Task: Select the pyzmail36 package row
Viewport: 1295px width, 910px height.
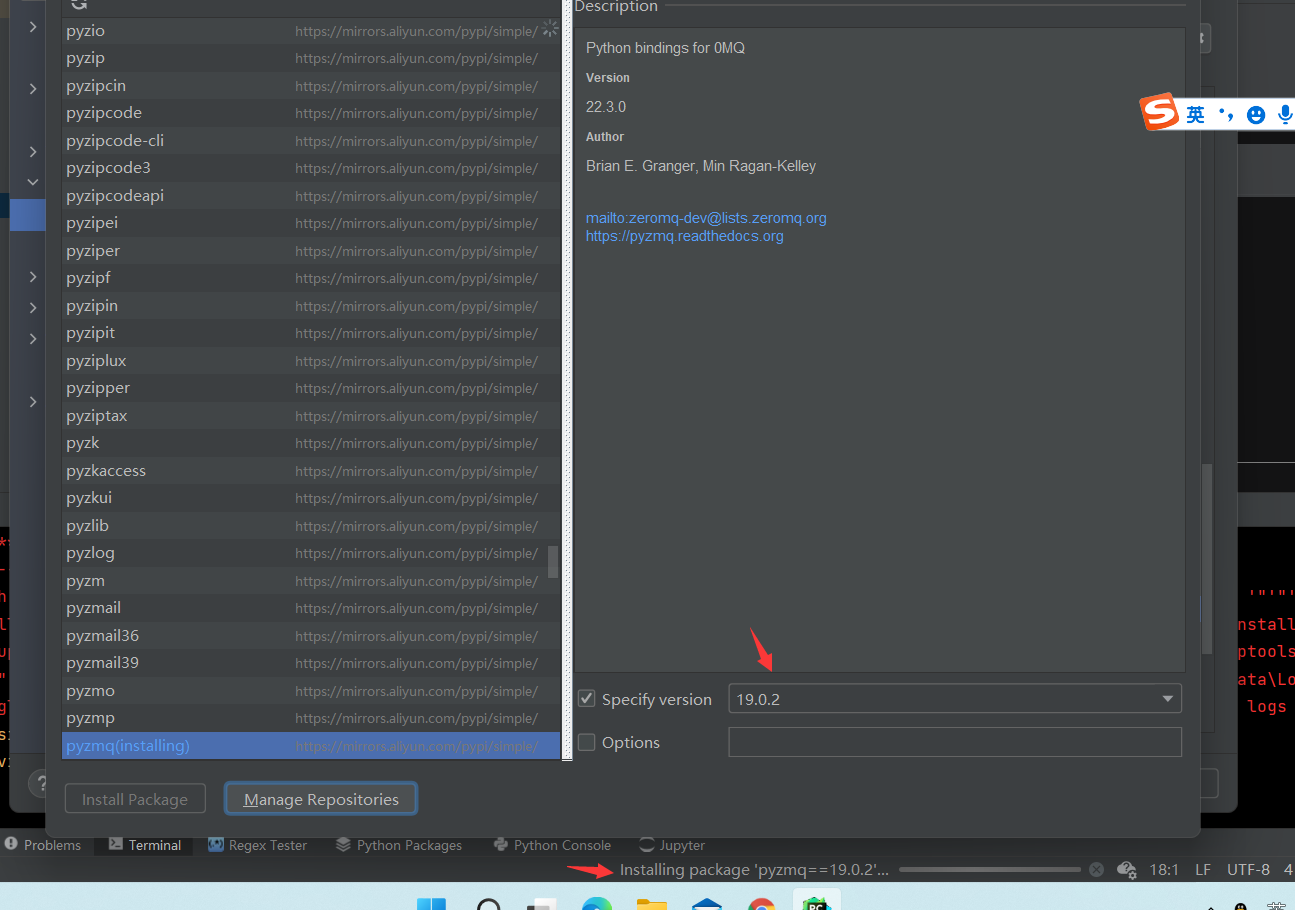Action: [311, 636]
